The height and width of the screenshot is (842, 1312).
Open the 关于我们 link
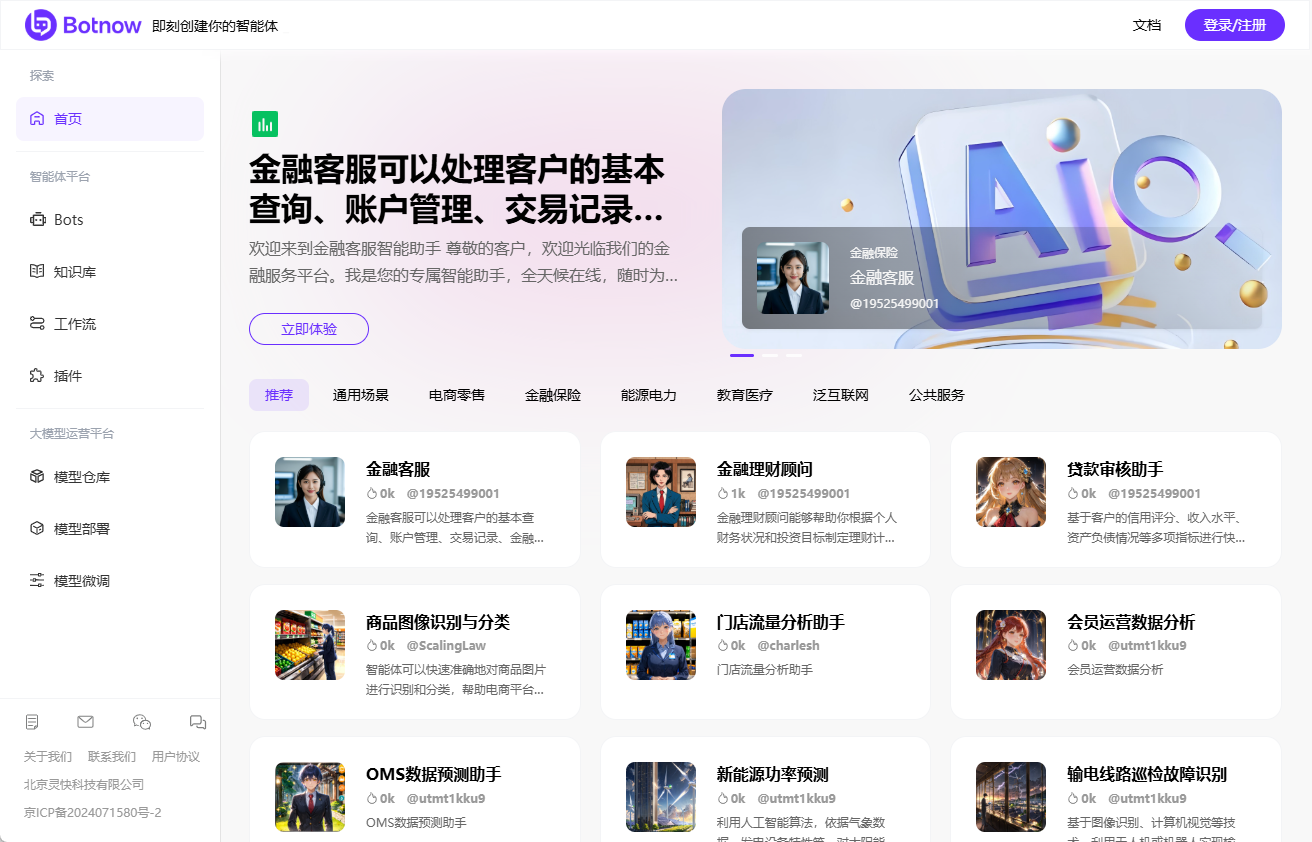(48, 757)
